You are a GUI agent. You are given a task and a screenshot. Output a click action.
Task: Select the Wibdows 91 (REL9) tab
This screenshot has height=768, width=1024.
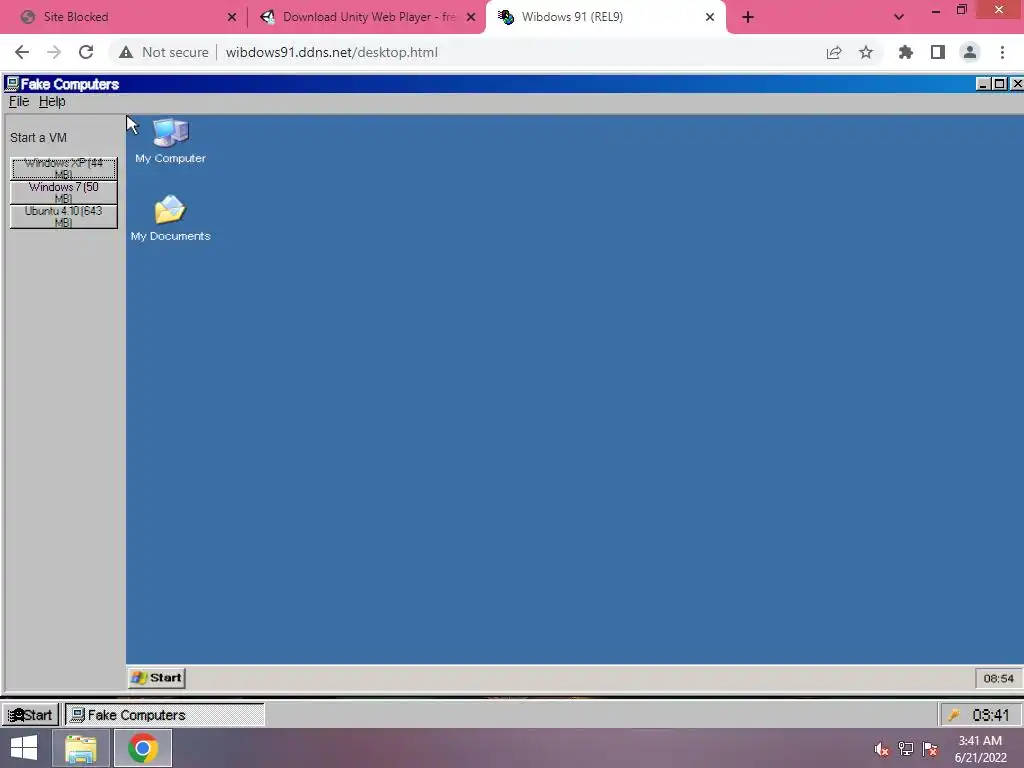(x=606, y=17)
